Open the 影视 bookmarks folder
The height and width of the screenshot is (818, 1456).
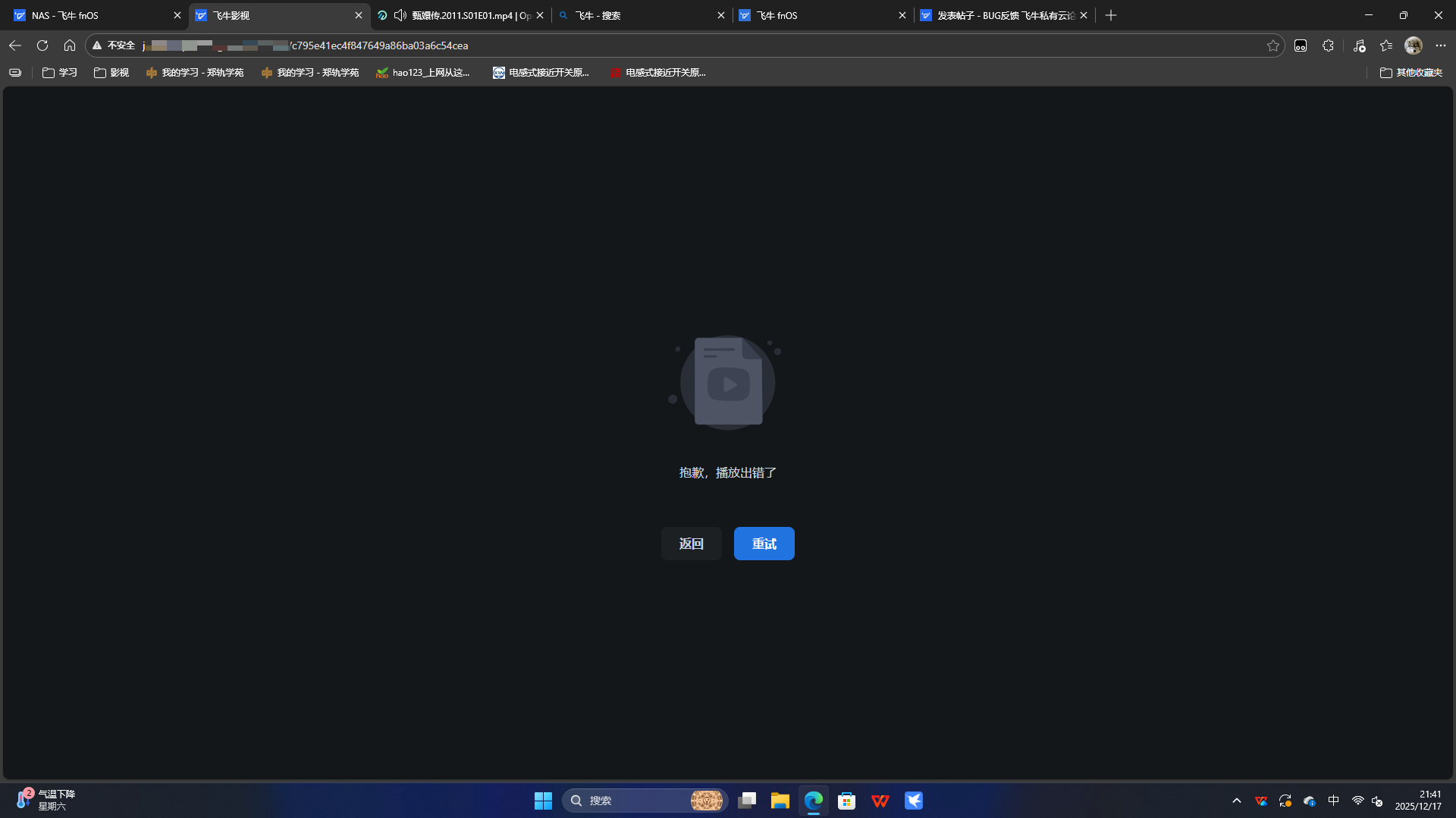tap(111, 73)
